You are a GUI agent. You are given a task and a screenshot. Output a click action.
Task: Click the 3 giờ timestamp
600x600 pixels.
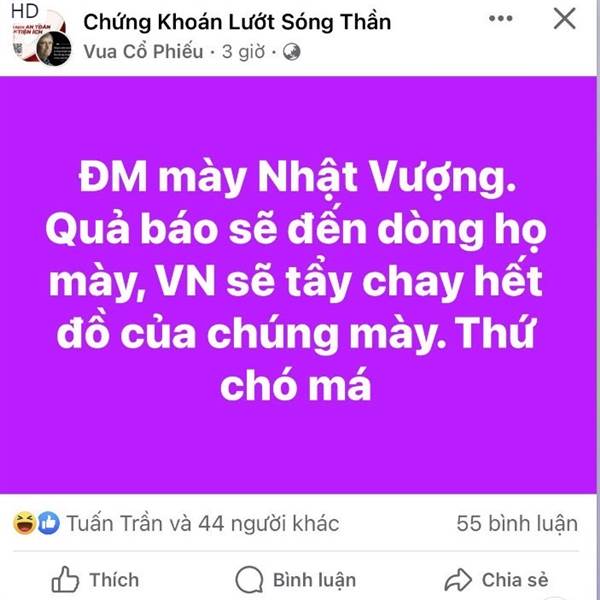point(243,52)
